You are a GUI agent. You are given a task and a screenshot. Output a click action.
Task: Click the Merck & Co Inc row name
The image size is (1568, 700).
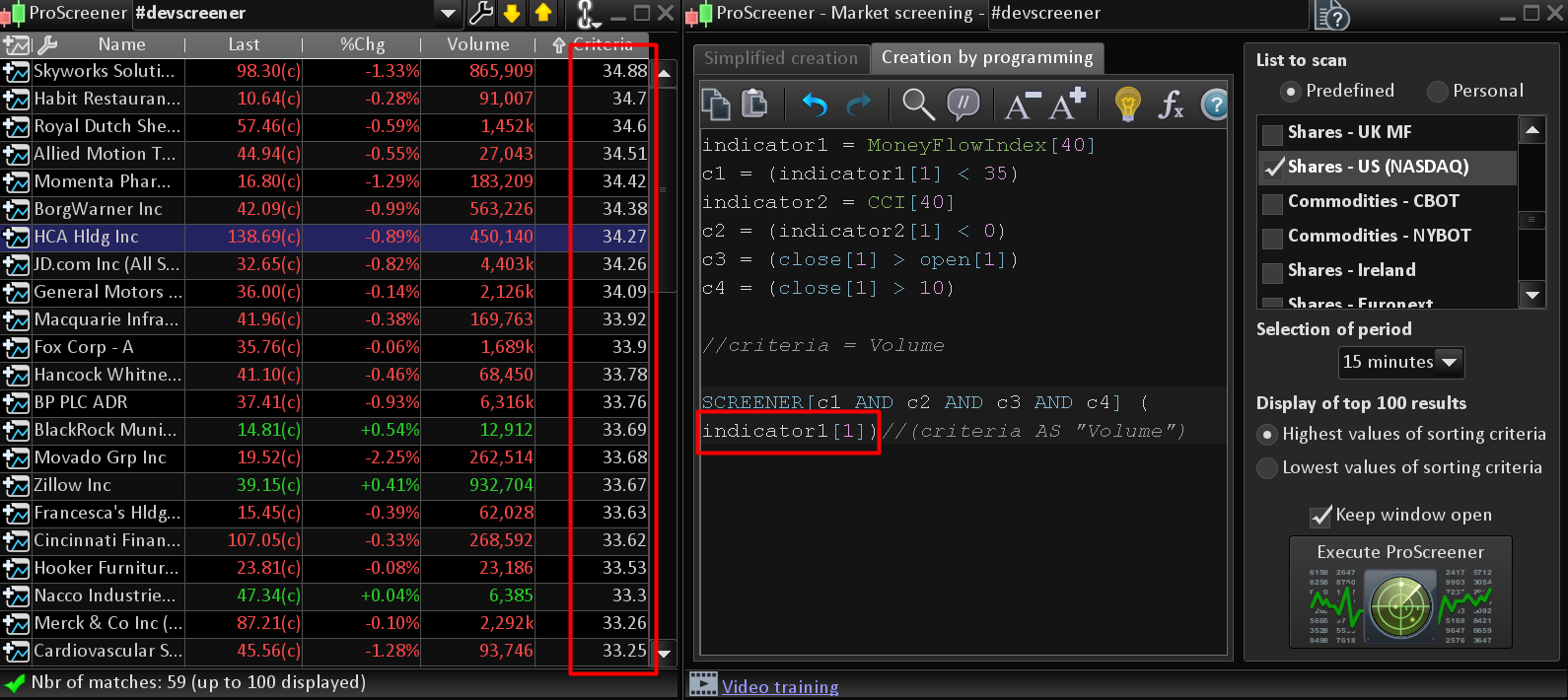(108, 623)
